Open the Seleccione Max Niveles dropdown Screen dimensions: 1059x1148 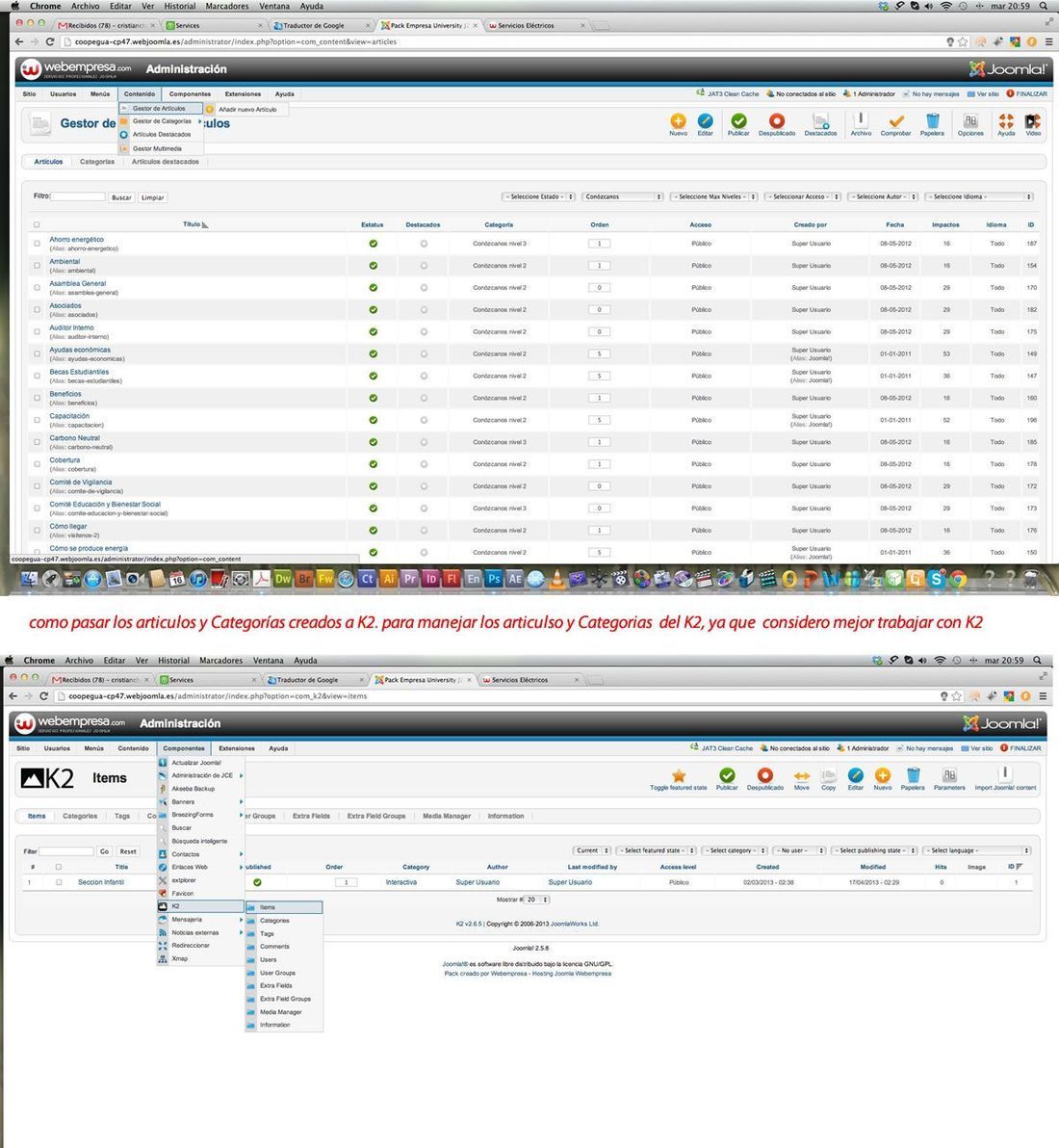pyautogui.click(x=713, y=196)
